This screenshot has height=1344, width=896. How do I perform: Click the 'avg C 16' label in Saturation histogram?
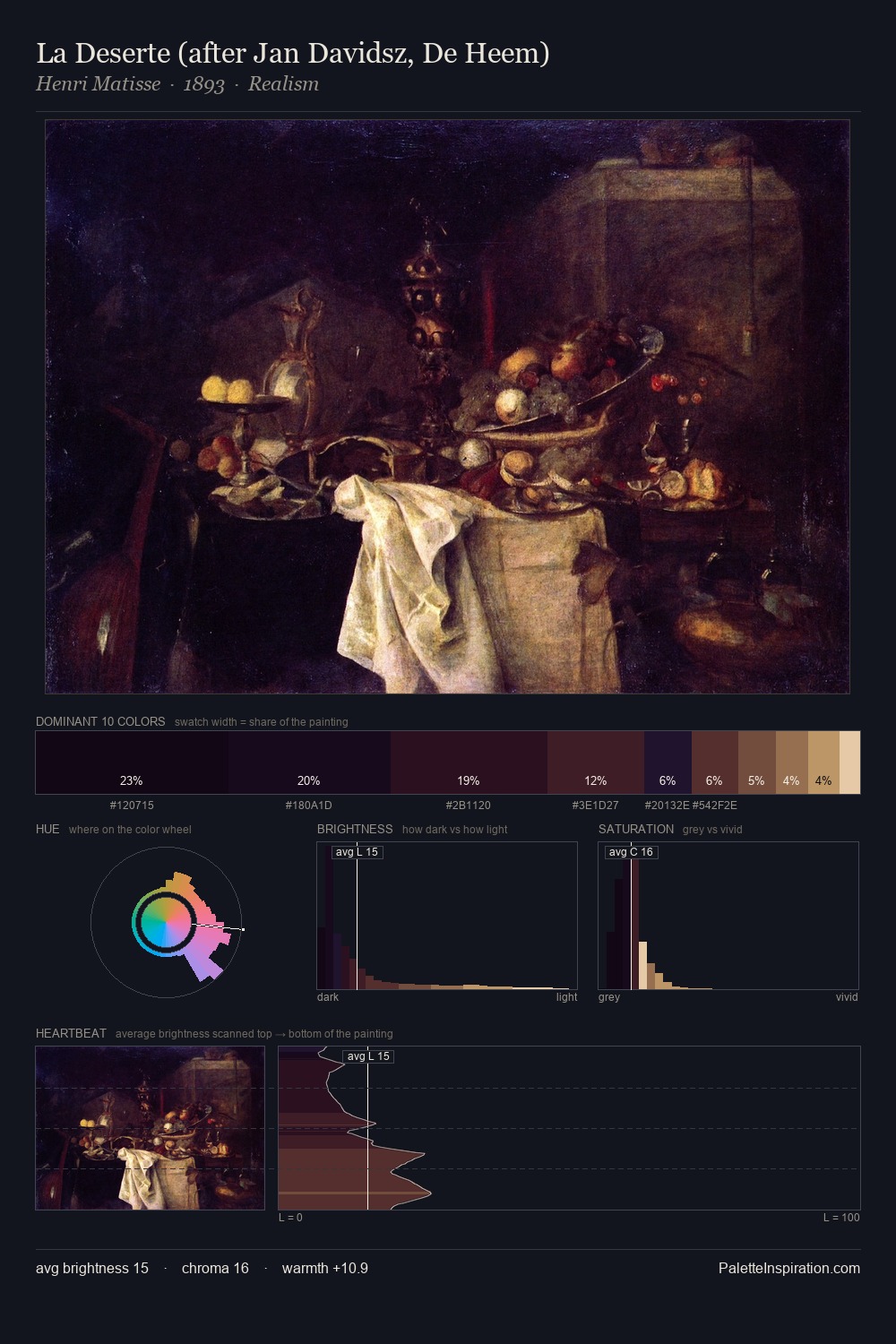coord(631,852)
